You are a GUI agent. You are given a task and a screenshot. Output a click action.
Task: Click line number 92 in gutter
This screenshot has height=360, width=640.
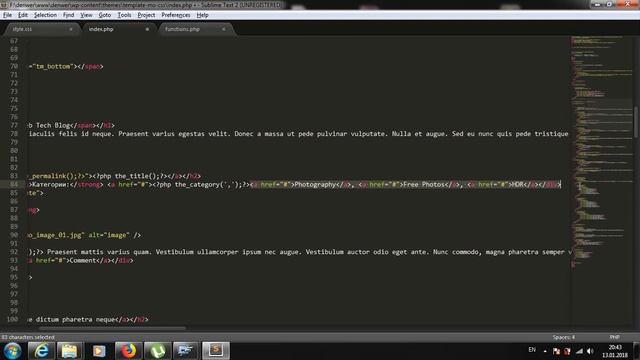pos(14,252)
